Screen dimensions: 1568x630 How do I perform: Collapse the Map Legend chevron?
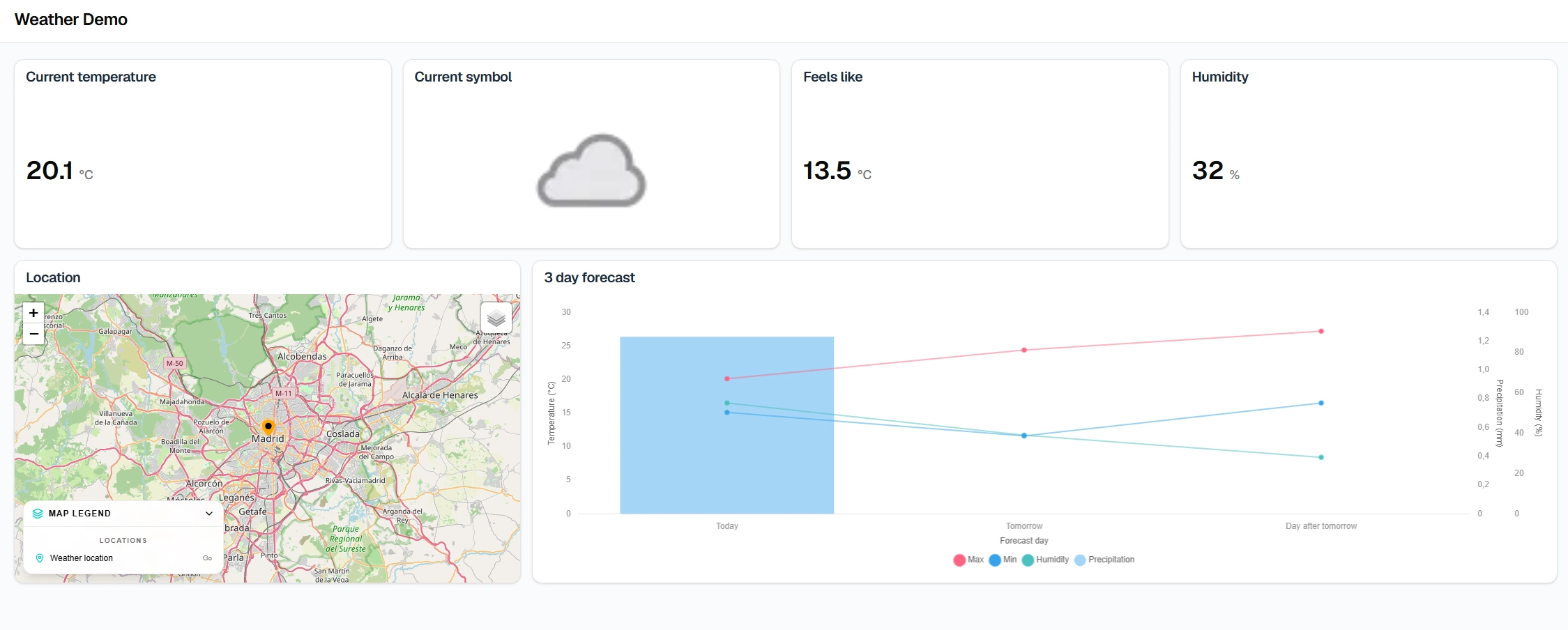point(209,514)
